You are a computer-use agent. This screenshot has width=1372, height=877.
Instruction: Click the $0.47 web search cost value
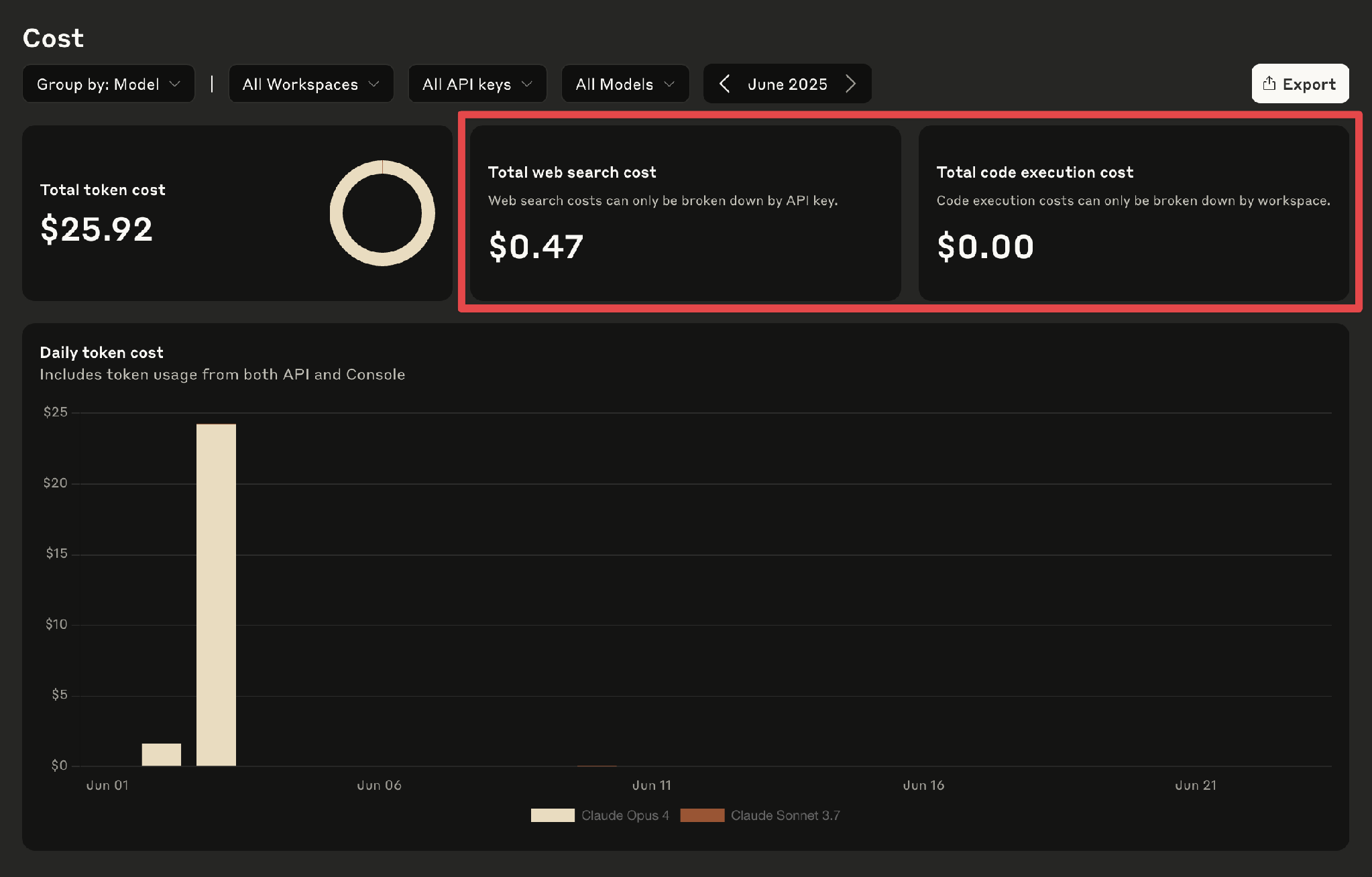click(x=536, y=246)
